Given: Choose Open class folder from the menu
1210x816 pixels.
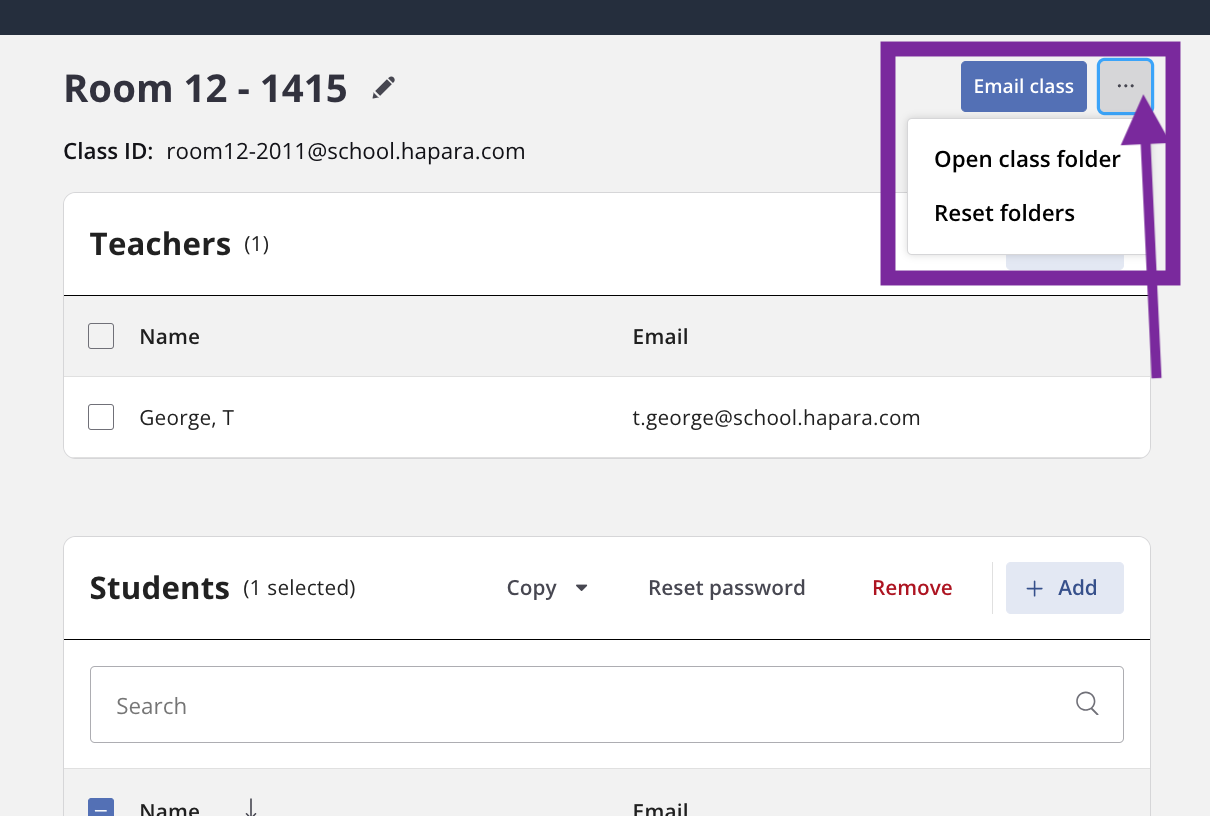Looking at the screenshot, I should (1026, 158).
